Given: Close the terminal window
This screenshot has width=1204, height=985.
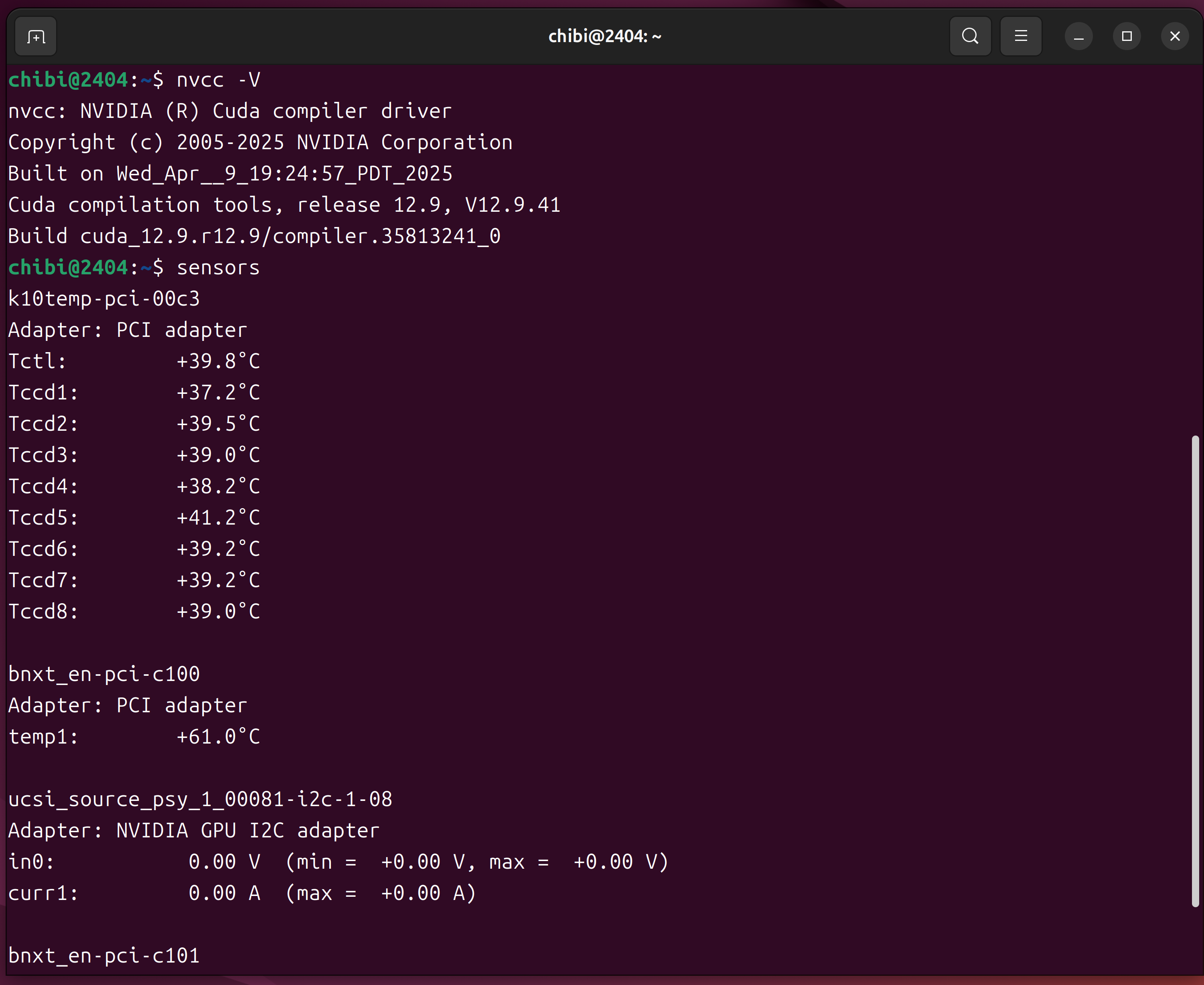Looking at the screenshot, I should tap(1174, 37).
